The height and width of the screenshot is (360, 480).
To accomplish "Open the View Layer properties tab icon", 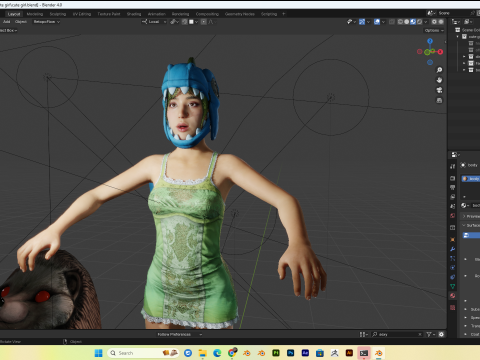I will [453, 197].
